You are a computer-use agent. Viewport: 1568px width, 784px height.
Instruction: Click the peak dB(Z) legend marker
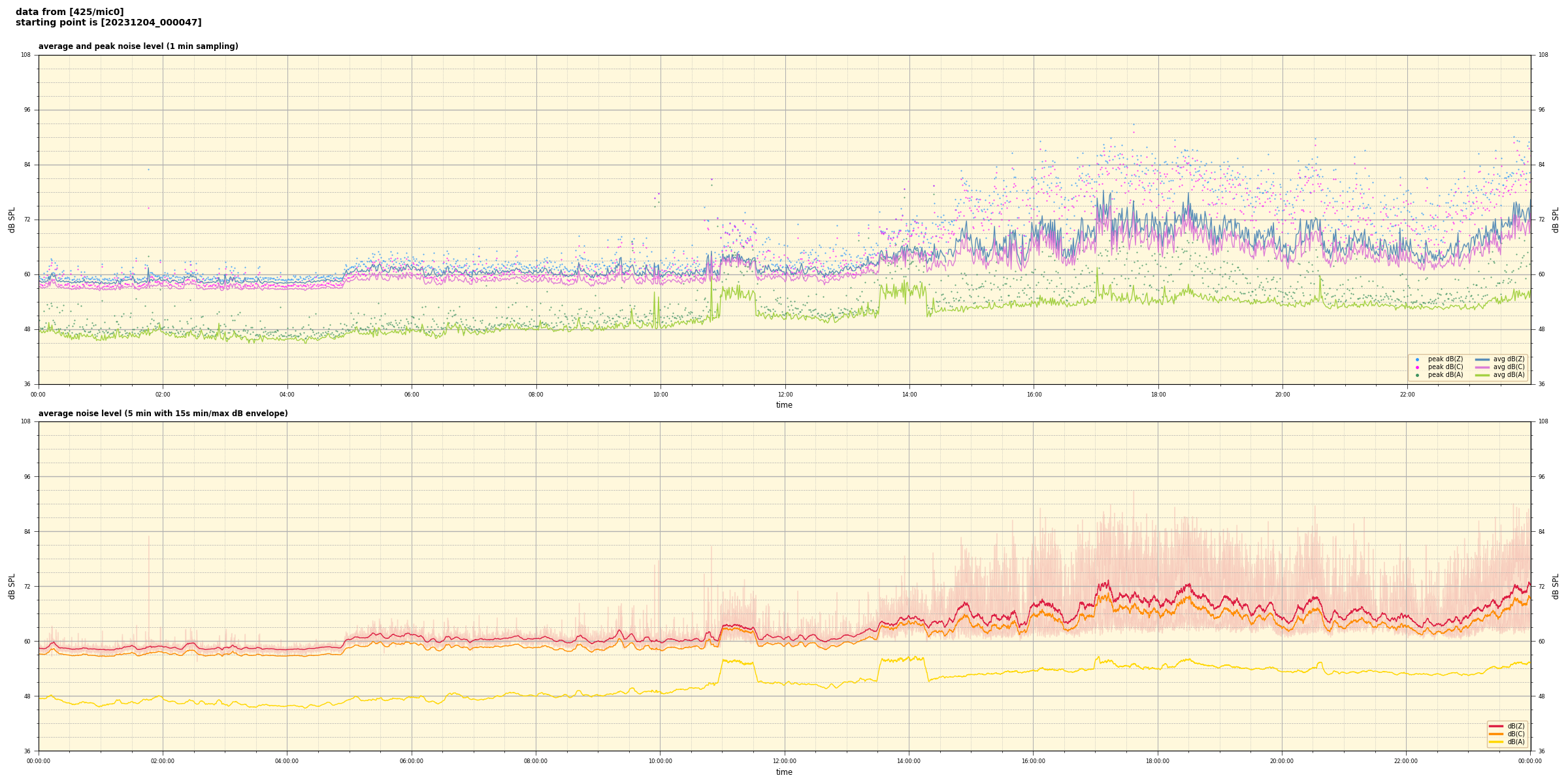tap(1417, 359)
